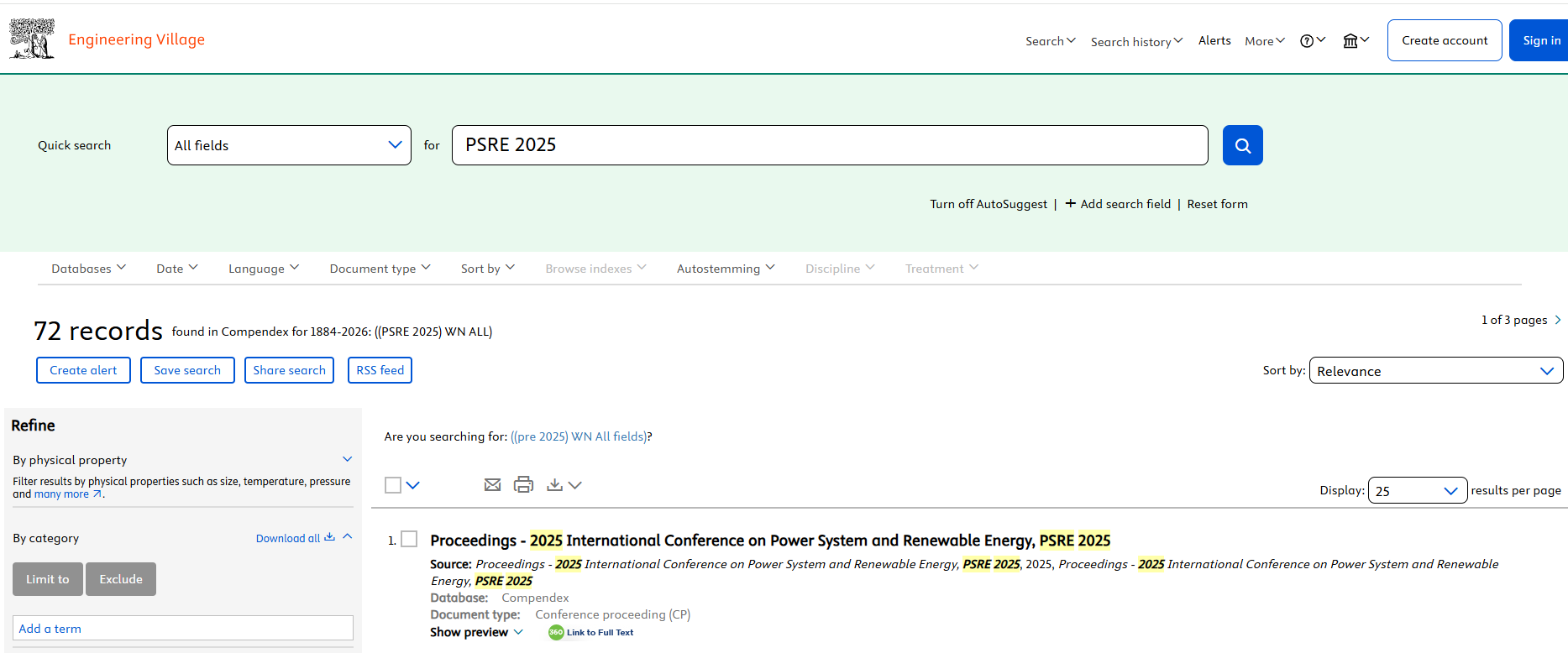The height and width of the screenshot is (653, 1568).
Task: Click the RSS feed button
Action: (380, 370)
